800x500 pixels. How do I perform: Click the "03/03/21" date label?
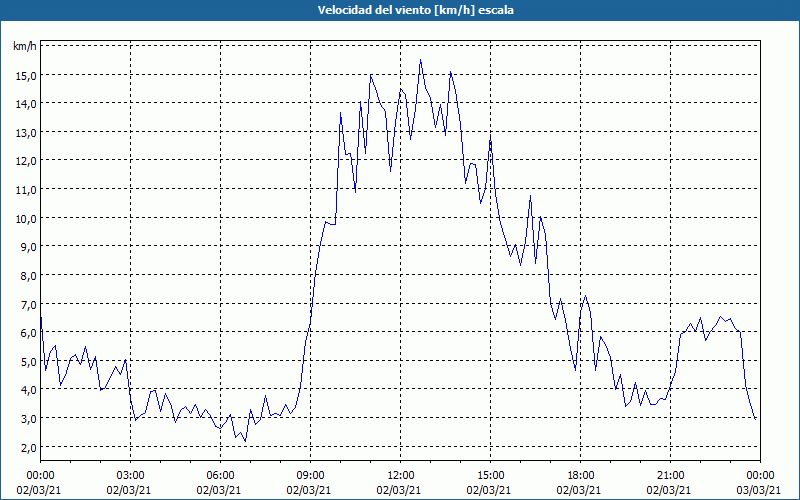[759, 490]
